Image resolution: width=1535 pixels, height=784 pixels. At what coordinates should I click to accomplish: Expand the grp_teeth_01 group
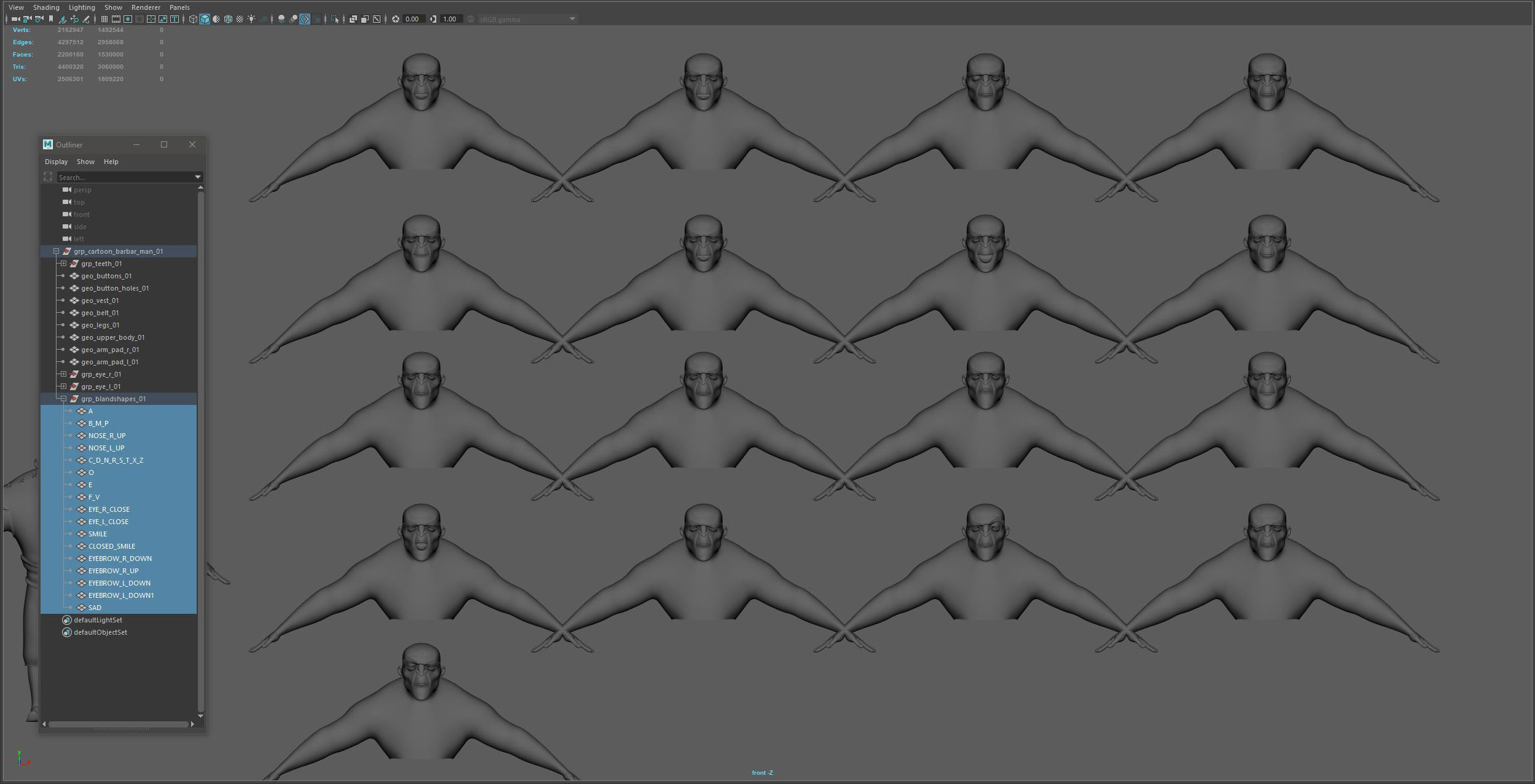(63, 264)
